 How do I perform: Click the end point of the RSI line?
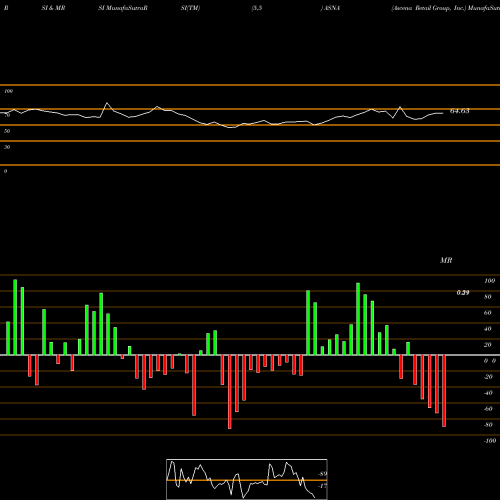pos(443,113)
